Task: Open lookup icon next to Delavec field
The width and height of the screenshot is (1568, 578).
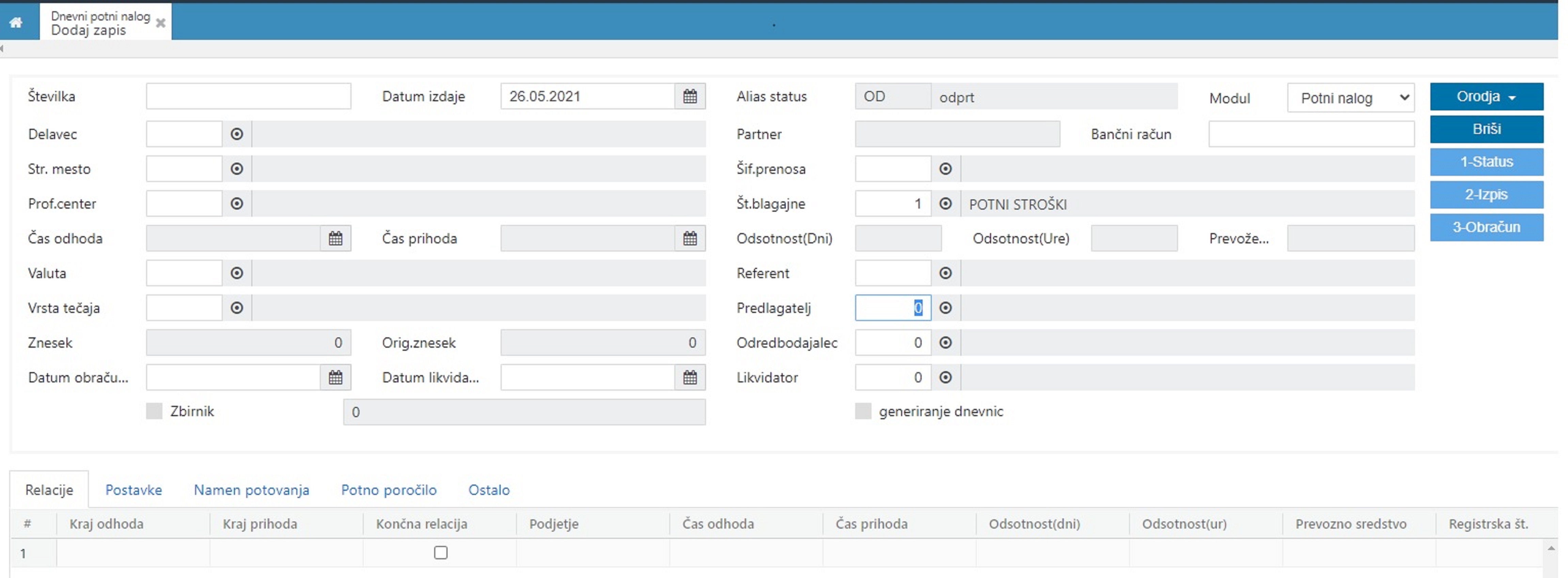Action: click(237, 134)
